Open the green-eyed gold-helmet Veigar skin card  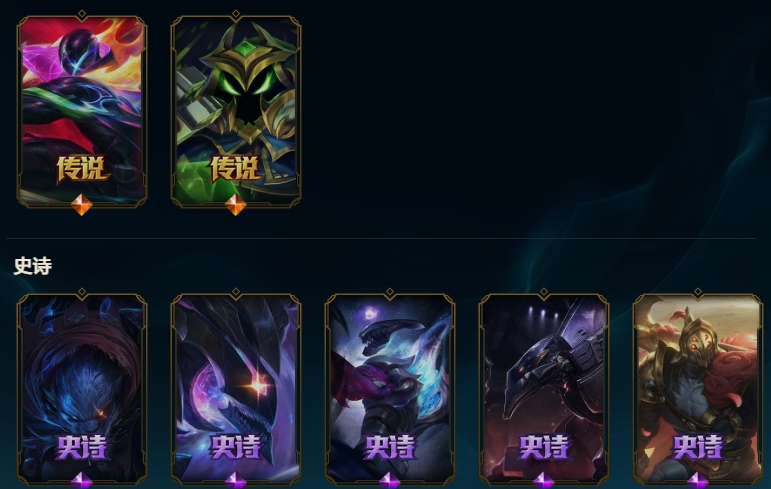coord(236,111)
